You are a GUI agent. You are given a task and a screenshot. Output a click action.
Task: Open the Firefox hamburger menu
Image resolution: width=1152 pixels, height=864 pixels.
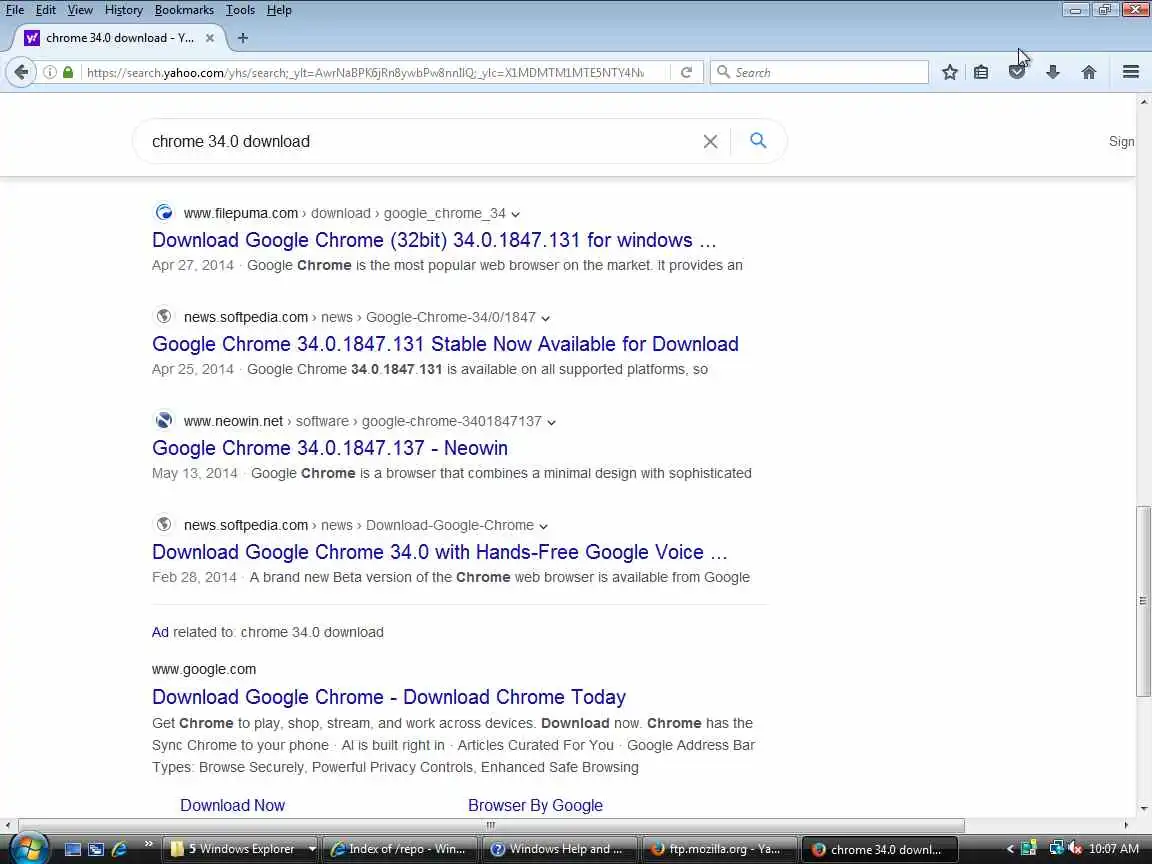pyautogui.click(x=1131, y=72)
